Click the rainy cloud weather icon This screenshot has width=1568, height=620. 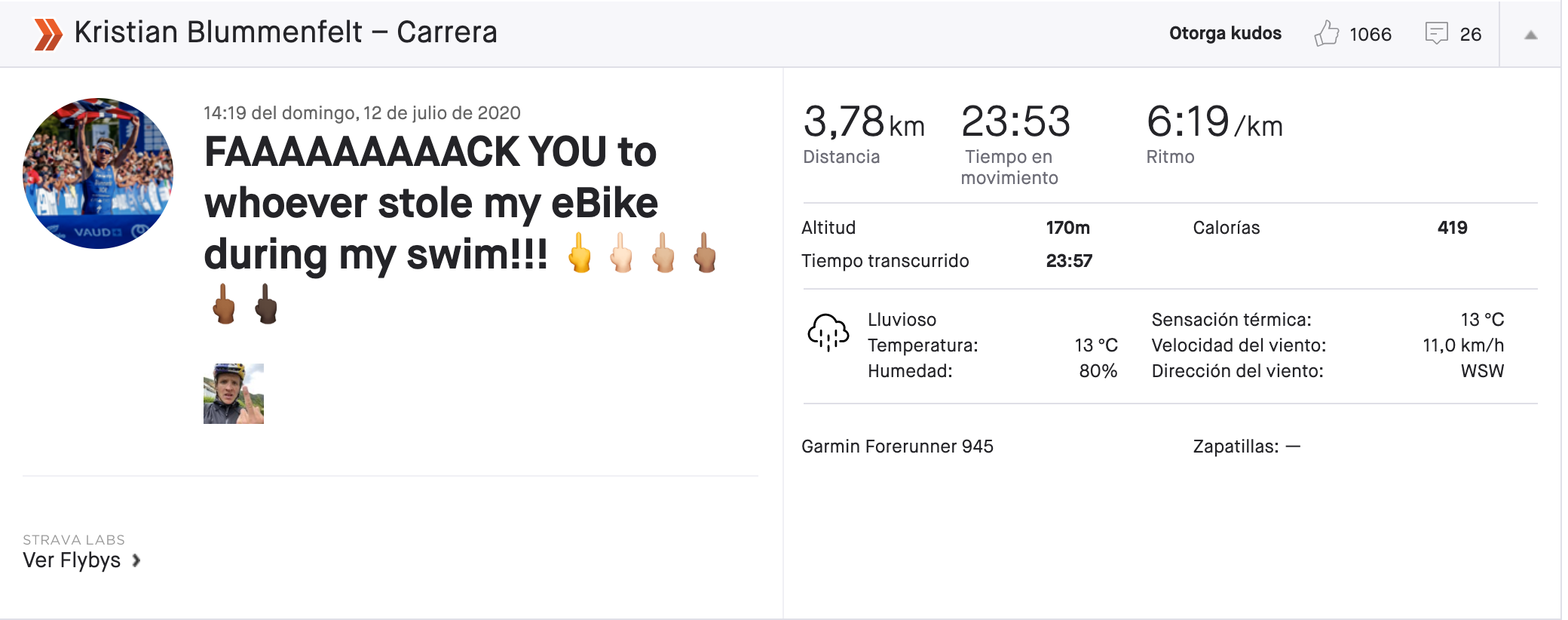(x=828, y=333)
